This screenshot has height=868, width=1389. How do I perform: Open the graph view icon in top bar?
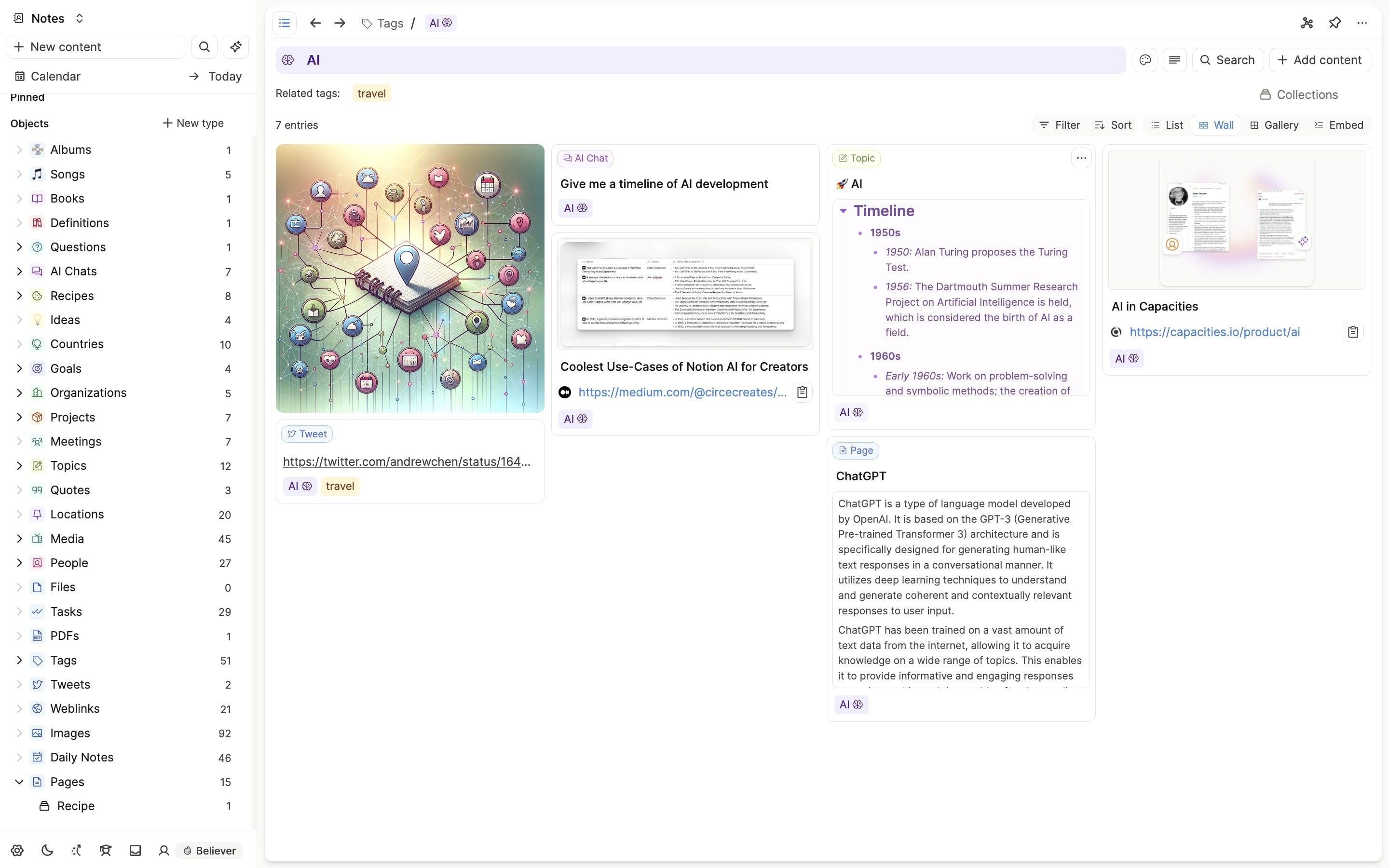(1307, 23)
